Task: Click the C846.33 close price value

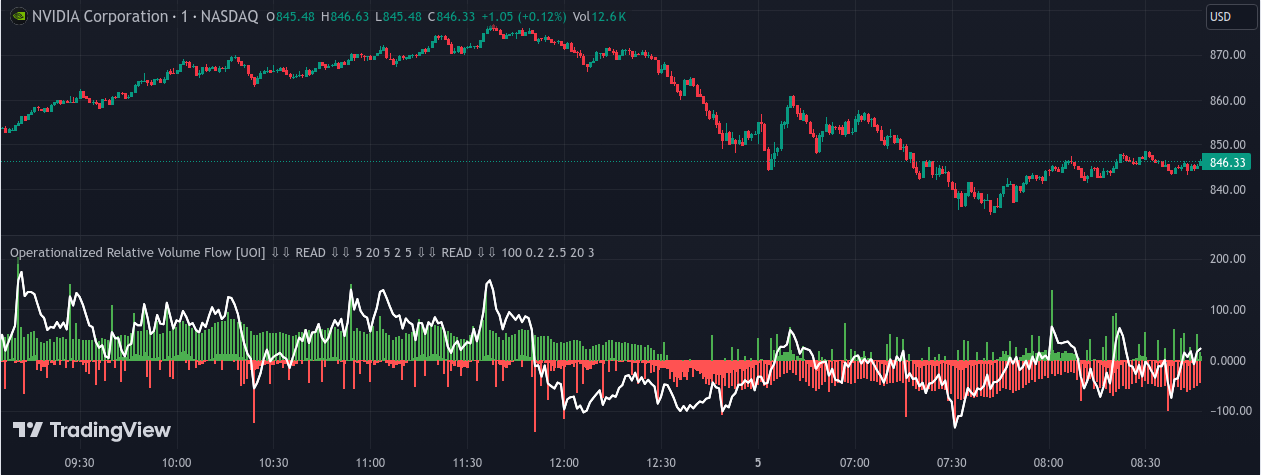Action: [x=452, y=17]
